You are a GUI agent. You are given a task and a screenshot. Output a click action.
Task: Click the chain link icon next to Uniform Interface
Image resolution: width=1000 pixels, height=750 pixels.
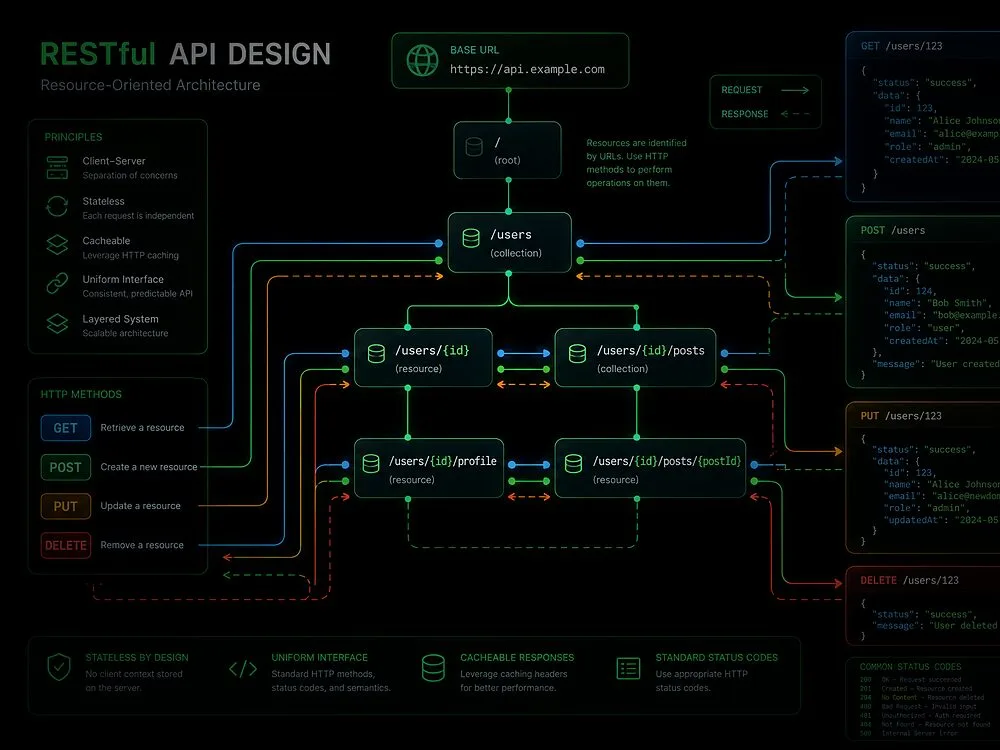click(x=57, y=283)
